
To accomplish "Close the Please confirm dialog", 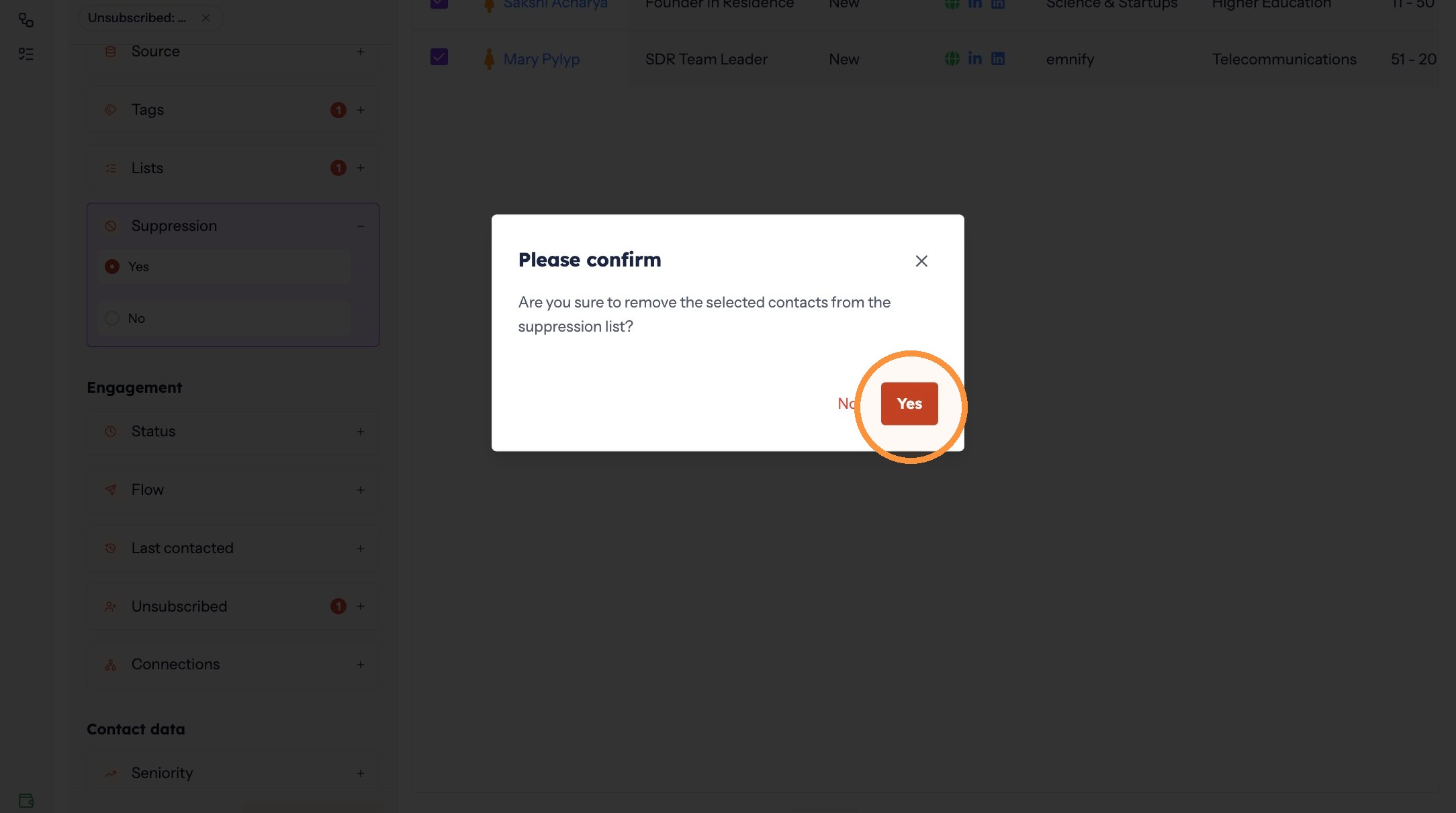I will pyautogui.click(x=921, y=261).
